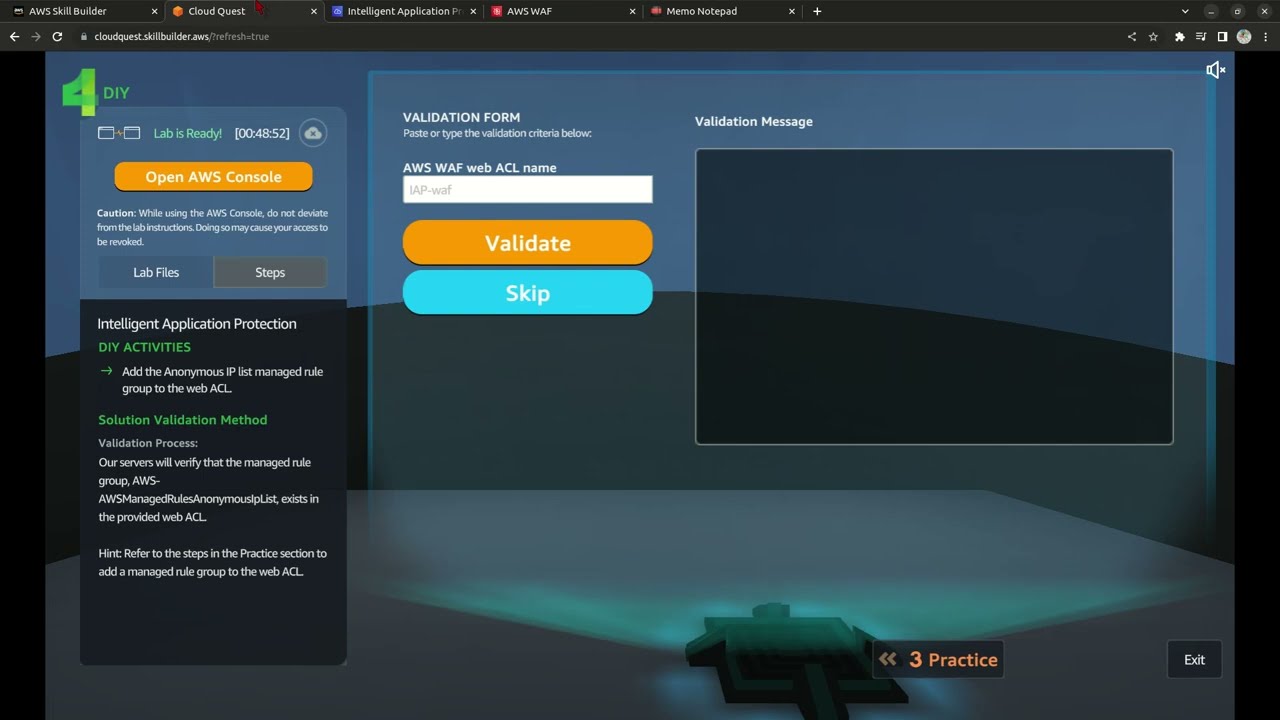Open the browser profile avatar
The image size is (1280, 720).
1244,36
